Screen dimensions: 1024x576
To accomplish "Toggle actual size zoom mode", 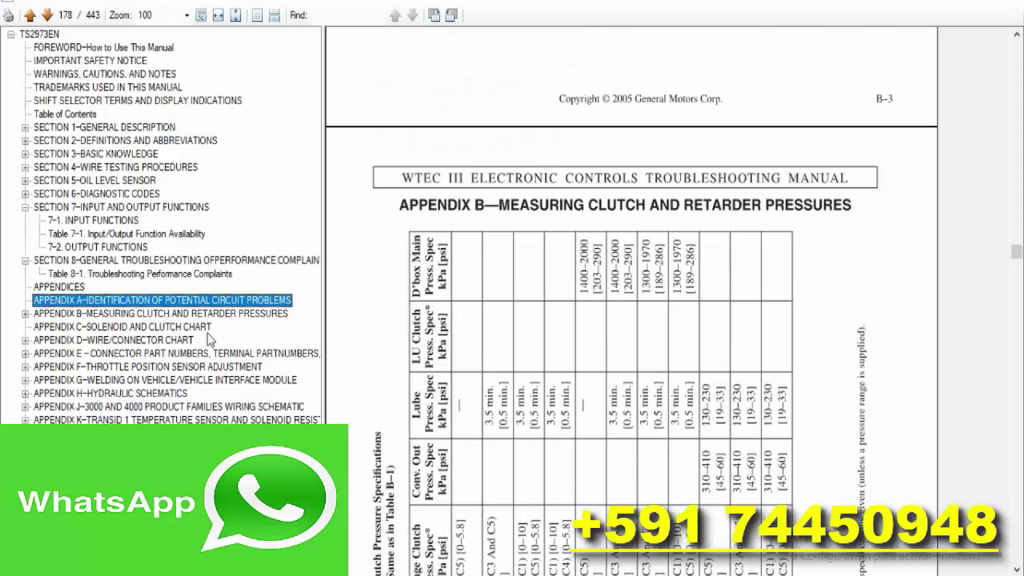I will [200, 14].
